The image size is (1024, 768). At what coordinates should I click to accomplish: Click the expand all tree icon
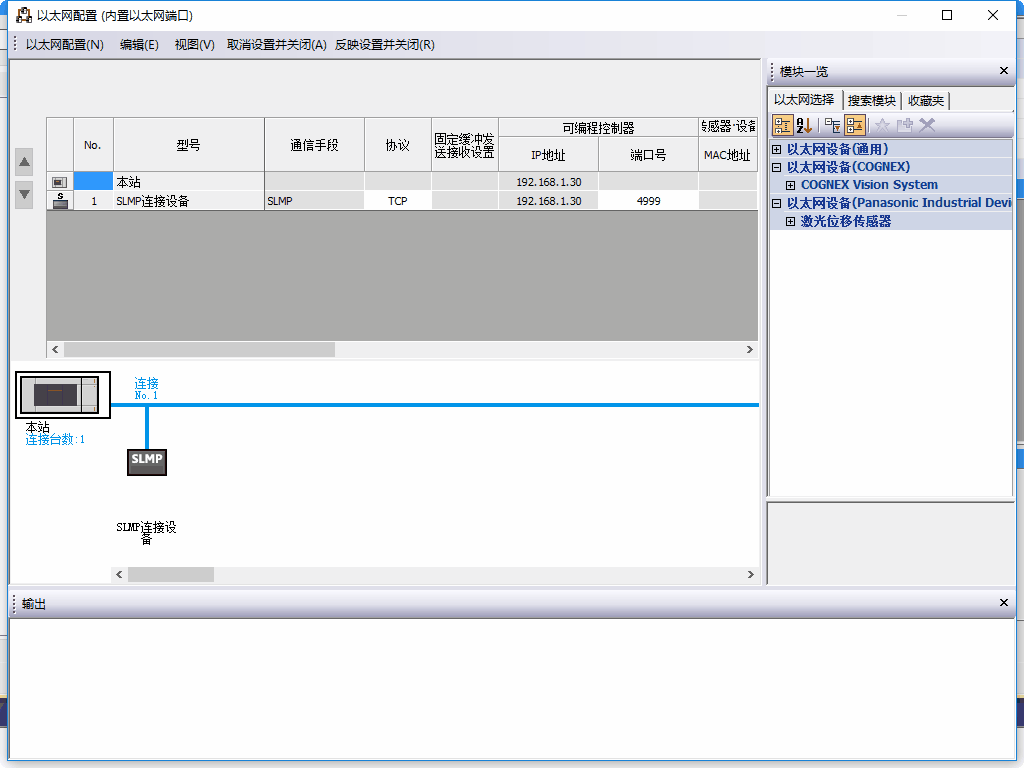pos(832,125)
